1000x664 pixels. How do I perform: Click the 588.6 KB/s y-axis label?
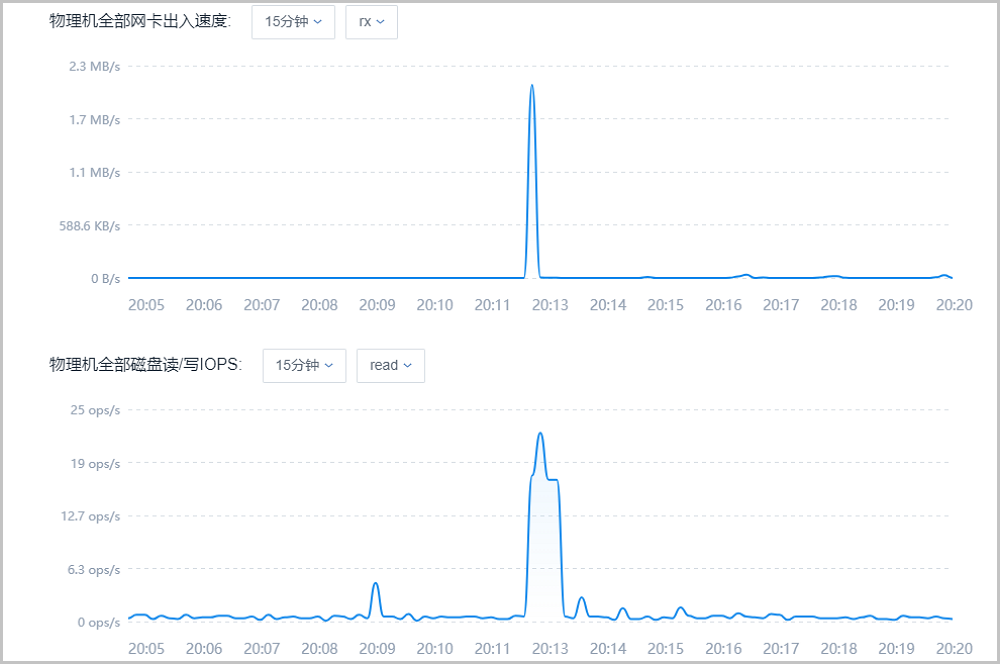point(89,226)
